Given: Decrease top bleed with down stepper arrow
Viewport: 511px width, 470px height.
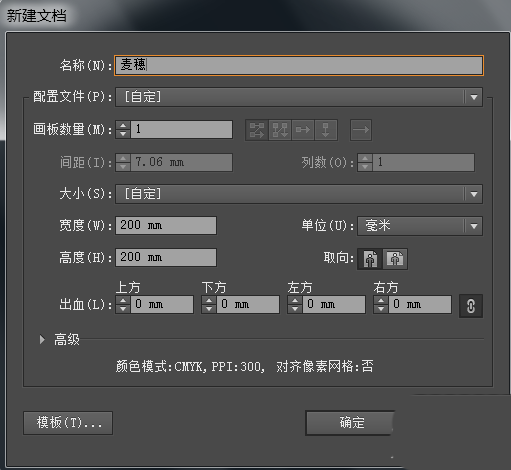Looking at the screenshot, I should tap(123, 309).
